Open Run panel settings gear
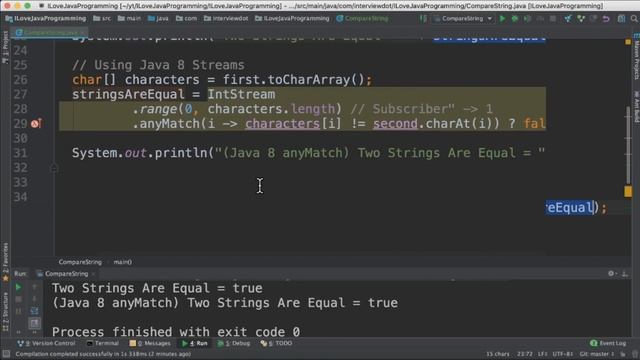640x360 pixels. point(611,274)
